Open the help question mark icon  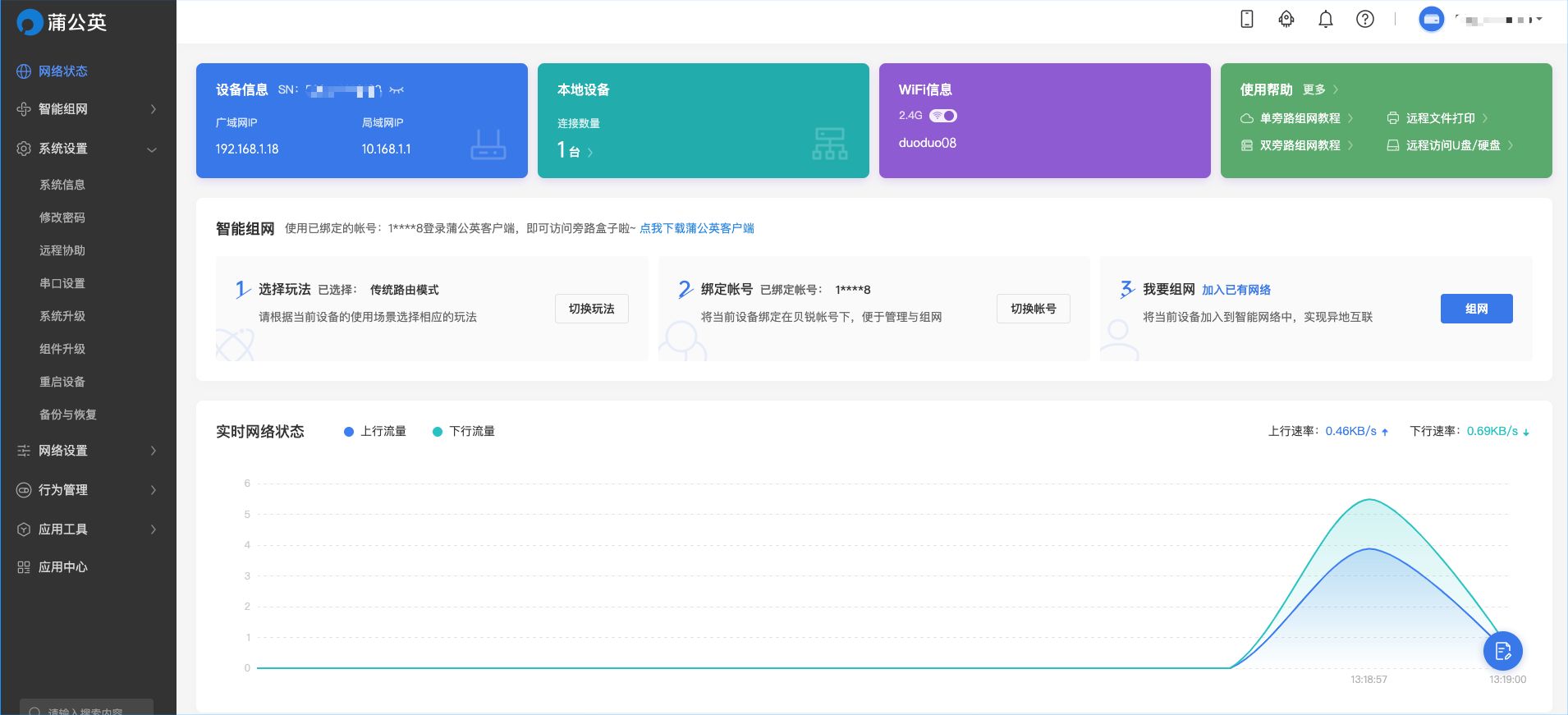click(x=1364, y=19)
